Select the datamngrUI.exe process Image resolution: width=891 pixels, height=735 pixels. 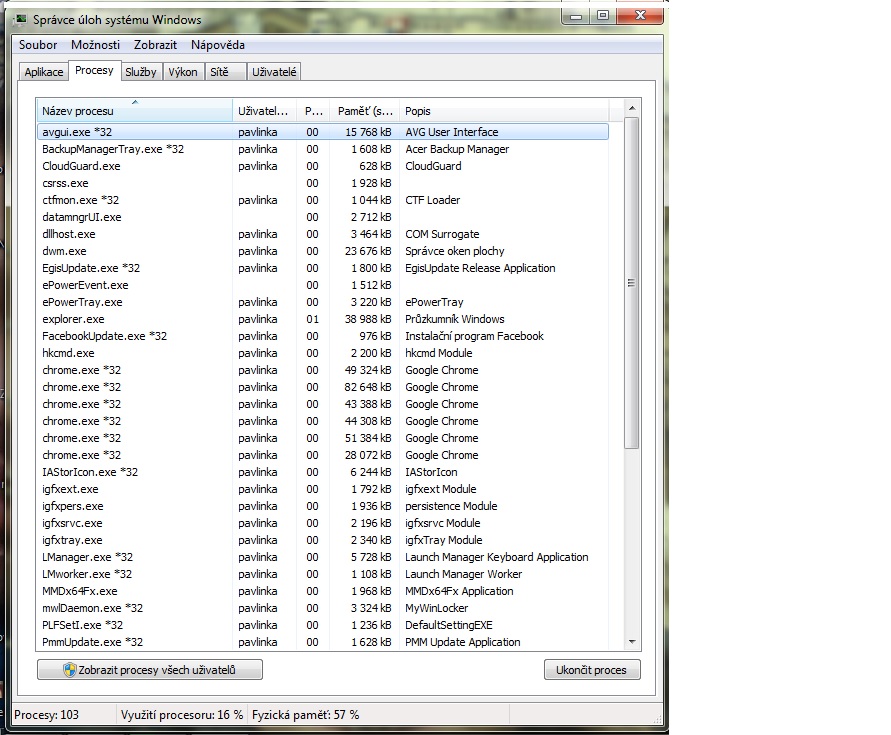coord(323,217)
